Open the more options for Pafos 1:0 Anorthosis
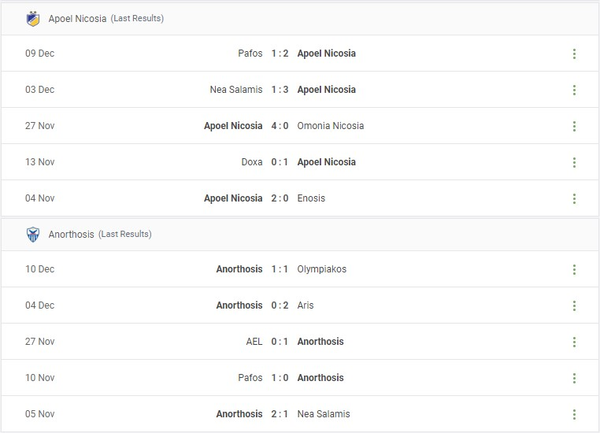The width and height of the screenshot is (600, 433). pos(574,378)
